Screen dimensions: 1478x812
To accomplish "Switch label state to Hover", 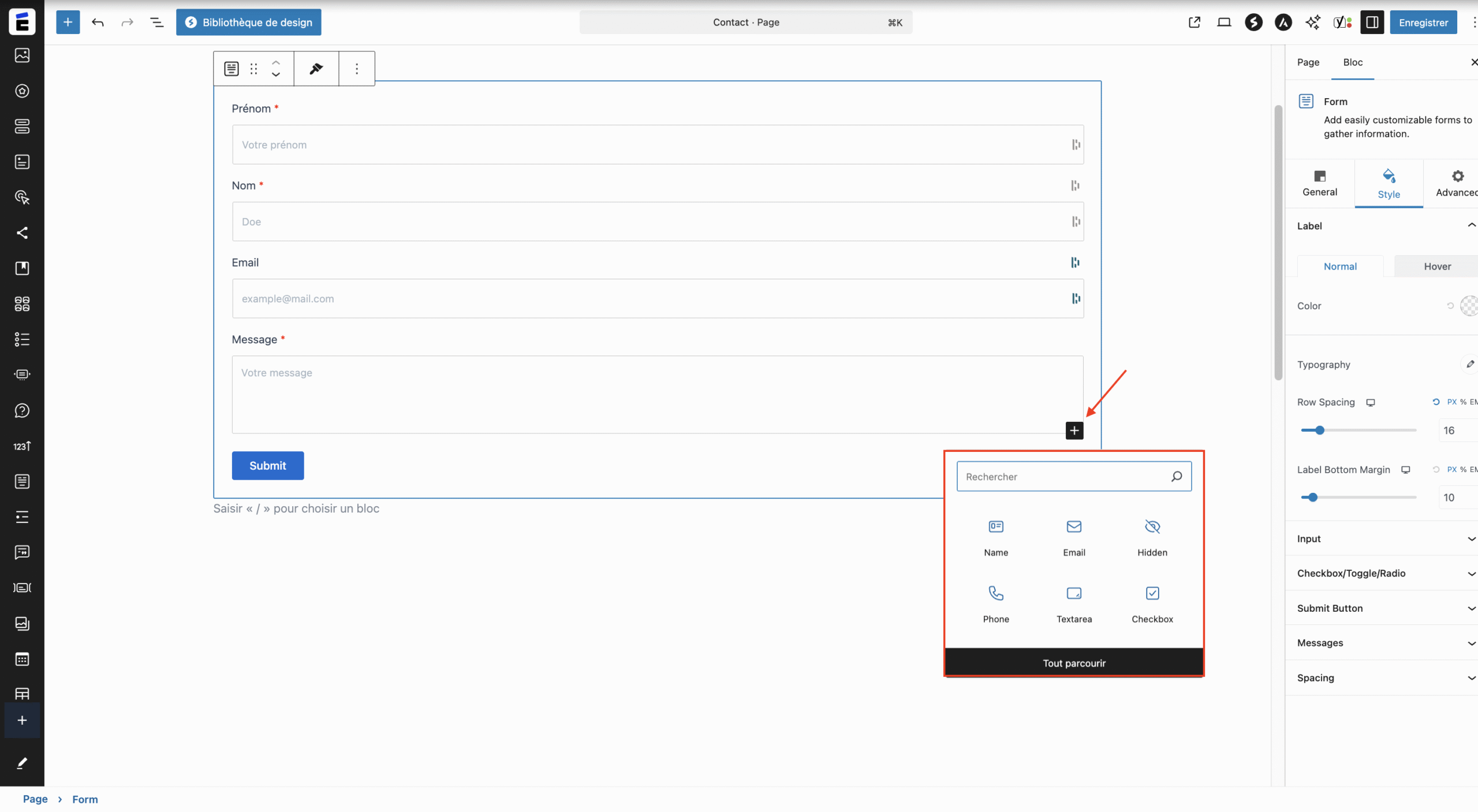I will tap(1436, 267).
